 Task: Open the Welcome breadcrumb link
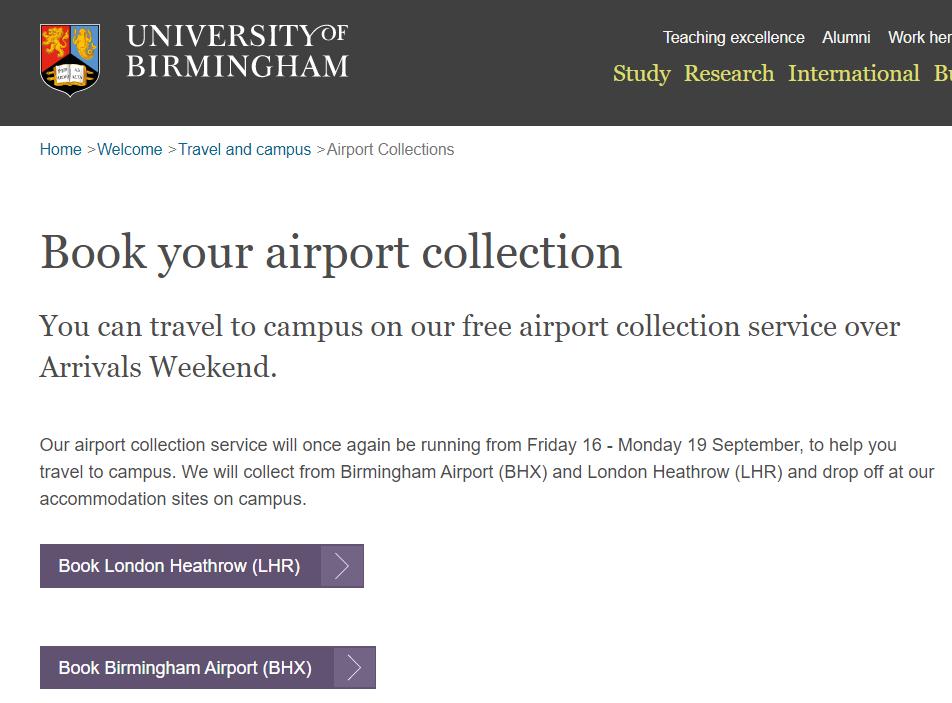click(131, 149)
